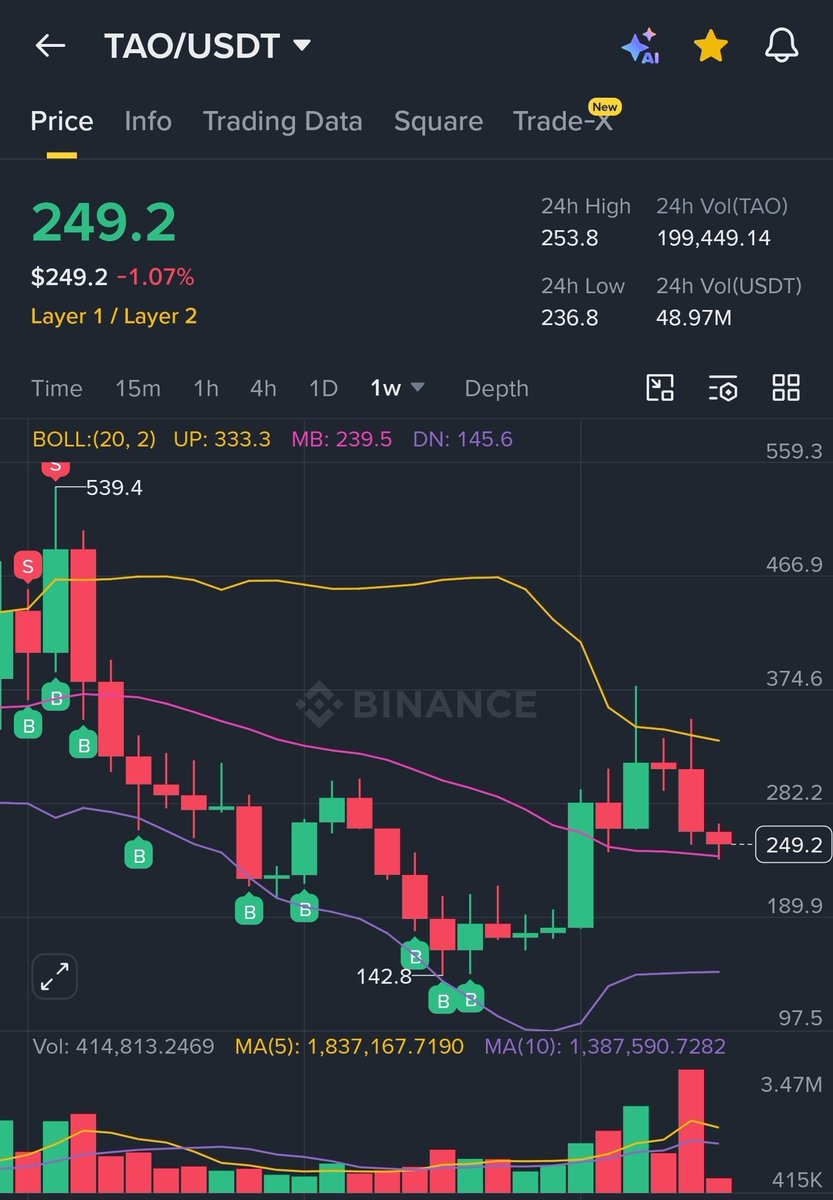The height and width of the screenshot is (1200, 833).
Task: Click the MA(5) volume value
Action: click(349, 1047)
